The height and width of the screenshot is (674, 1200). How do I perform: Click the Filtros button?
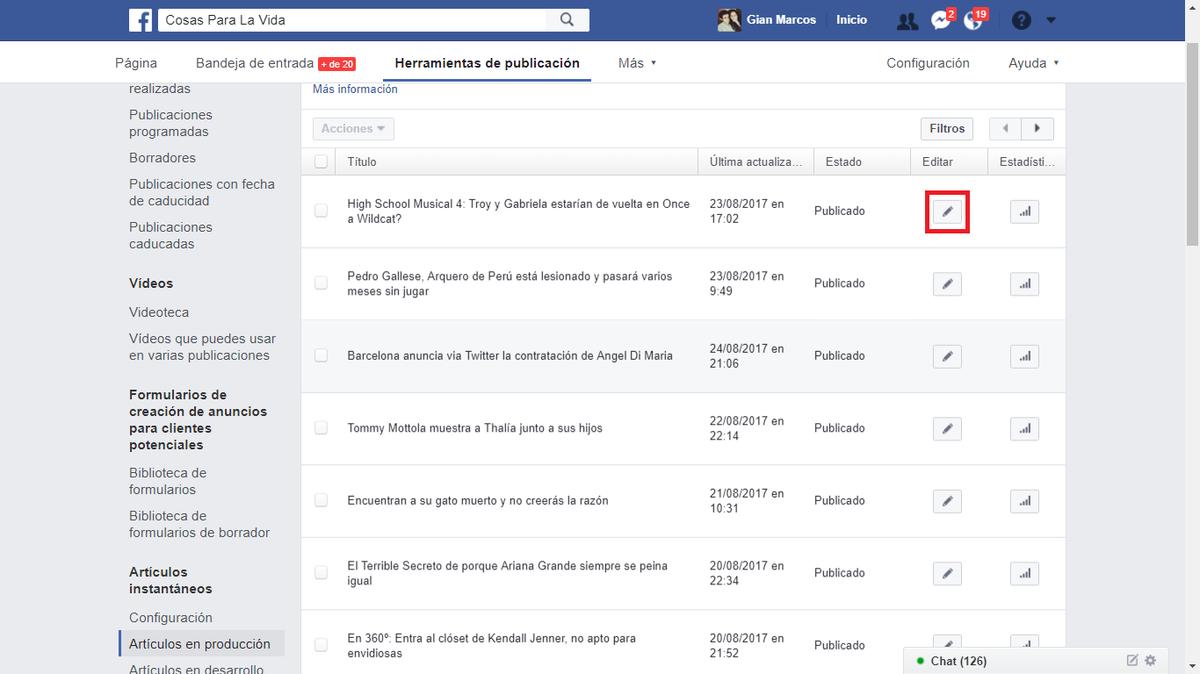pyautogui.click(x=945, y=128)
